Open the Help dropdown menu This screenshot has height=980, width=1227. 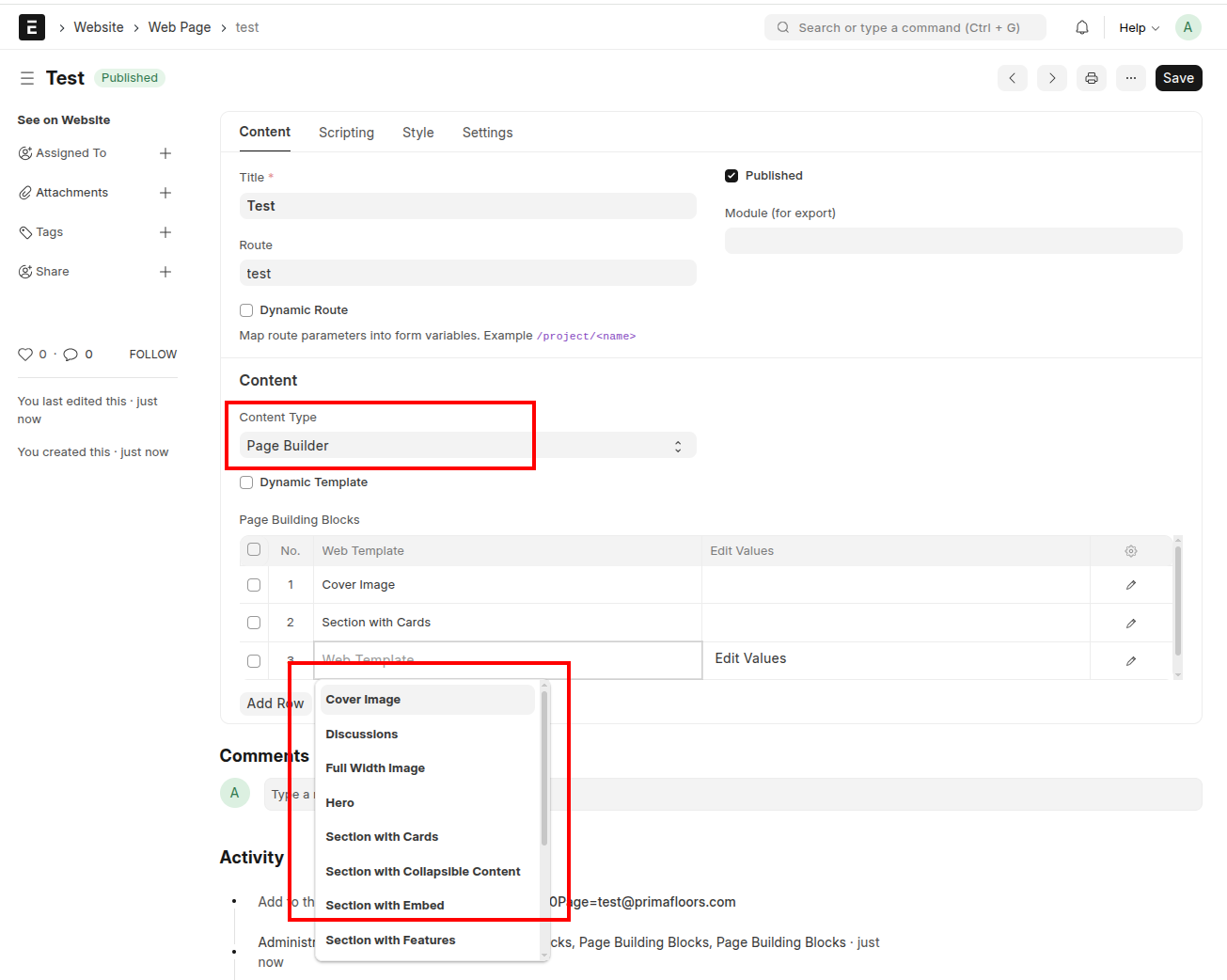click(x=1139, y=28)
